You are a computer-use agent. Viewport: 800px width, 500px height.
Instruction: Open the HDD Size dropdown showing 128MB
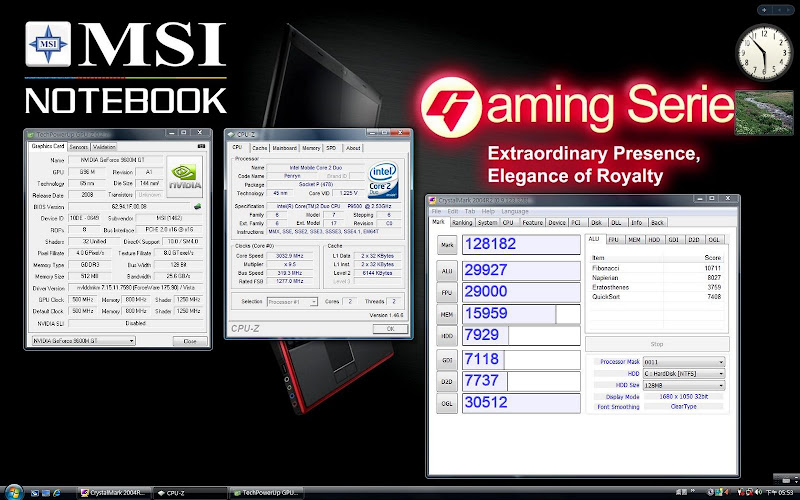(683, 385)
